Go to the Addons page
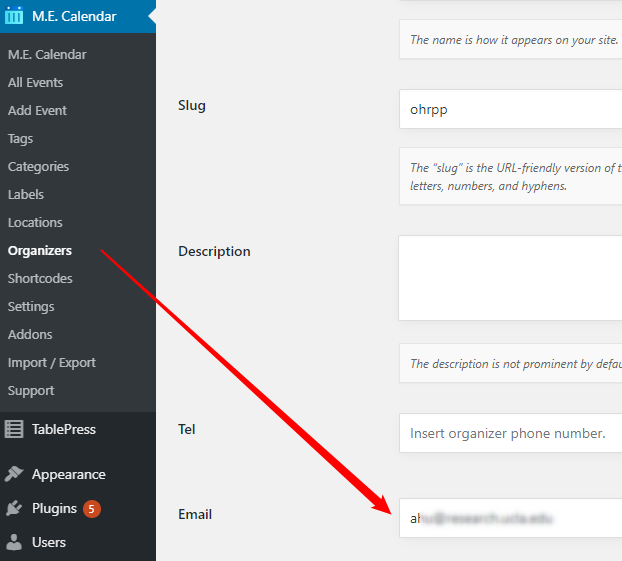Viewport: 622px width, 561px height. [30, 334]
